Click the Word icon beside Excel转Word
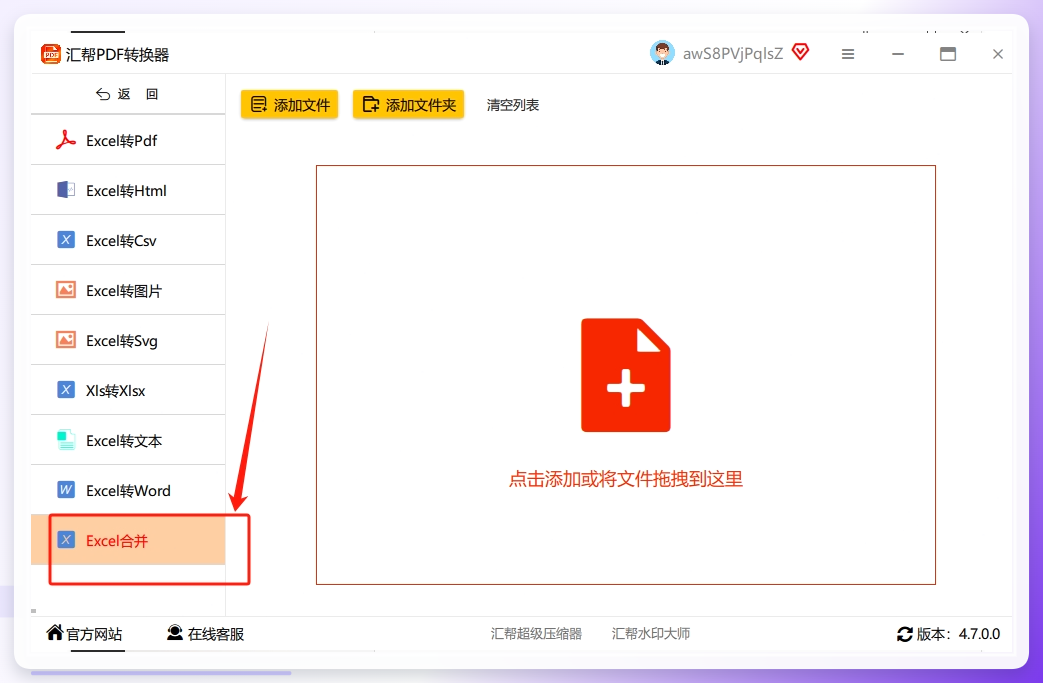Image resolution: width=1043 pixels, height=683 pixels. [65, 490]
